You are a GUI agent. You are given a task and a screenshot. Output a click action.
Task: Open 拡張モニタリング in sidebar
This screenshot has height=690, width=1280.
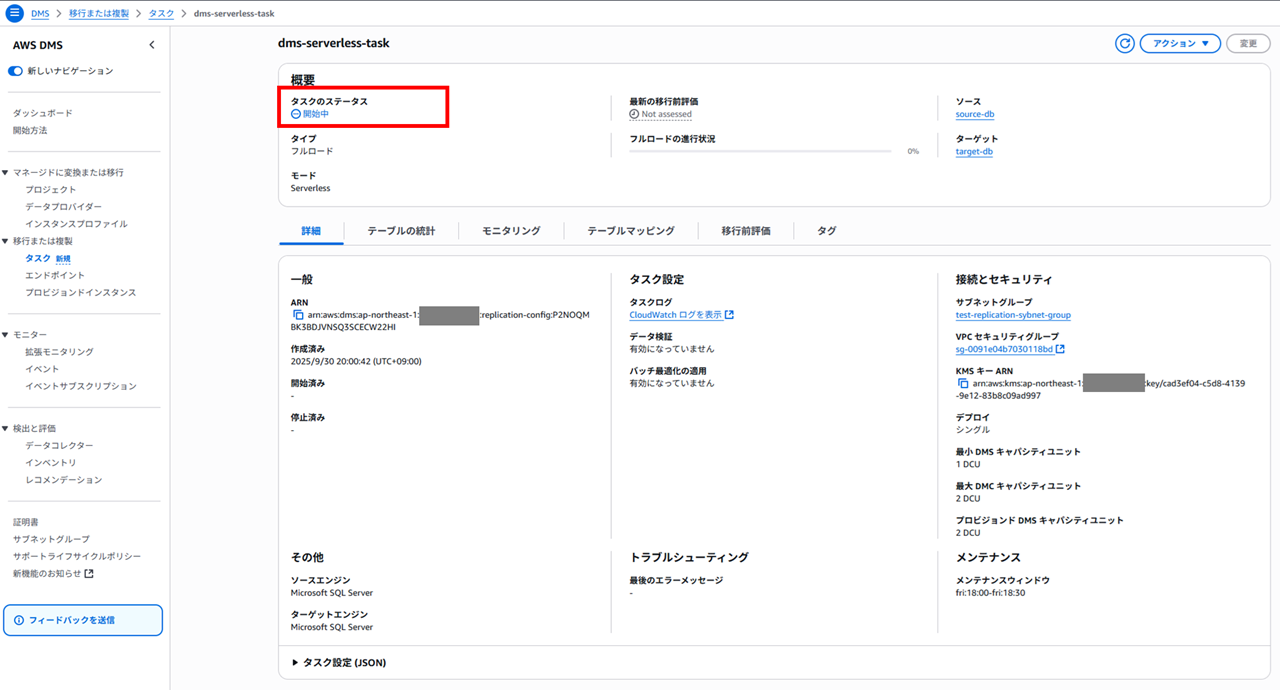tap(59, 352)
